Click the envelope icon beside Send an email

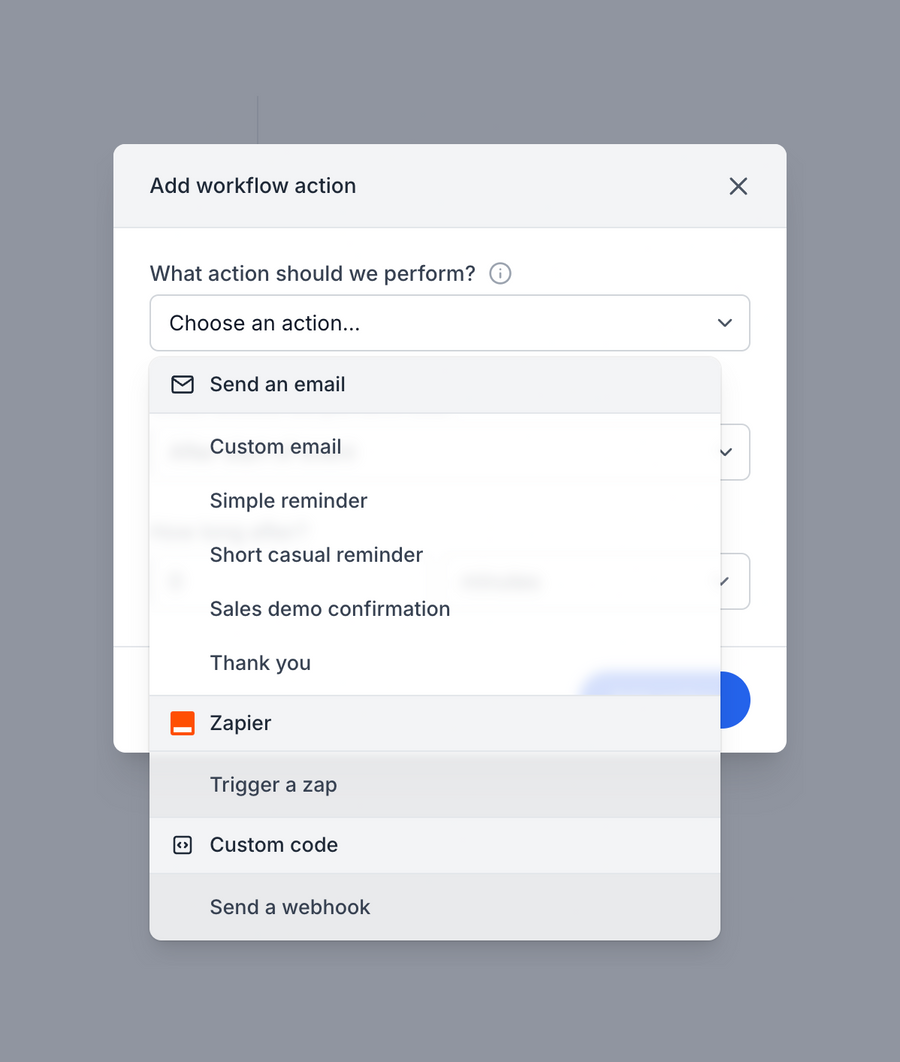(182, 384)
